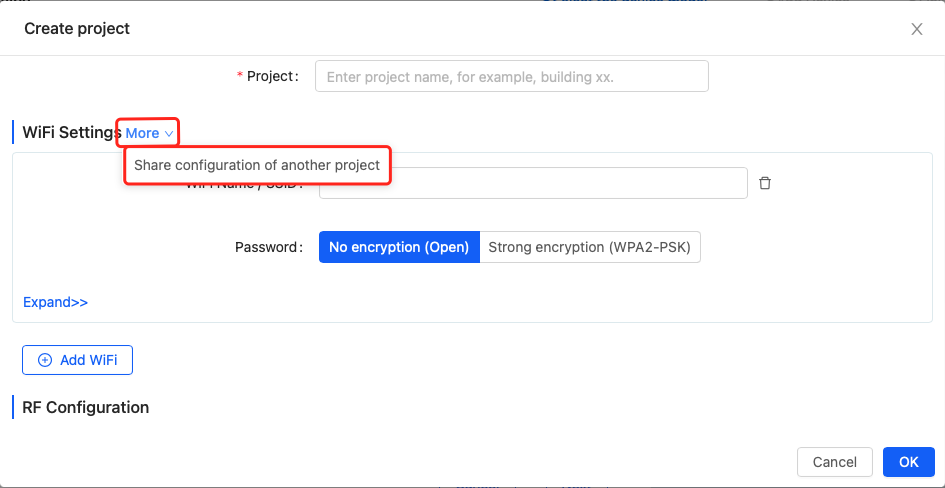The height and width of the screenshot is (488, 945).
Task: Close the Create project dialog
Action: (x=917, y=29)
